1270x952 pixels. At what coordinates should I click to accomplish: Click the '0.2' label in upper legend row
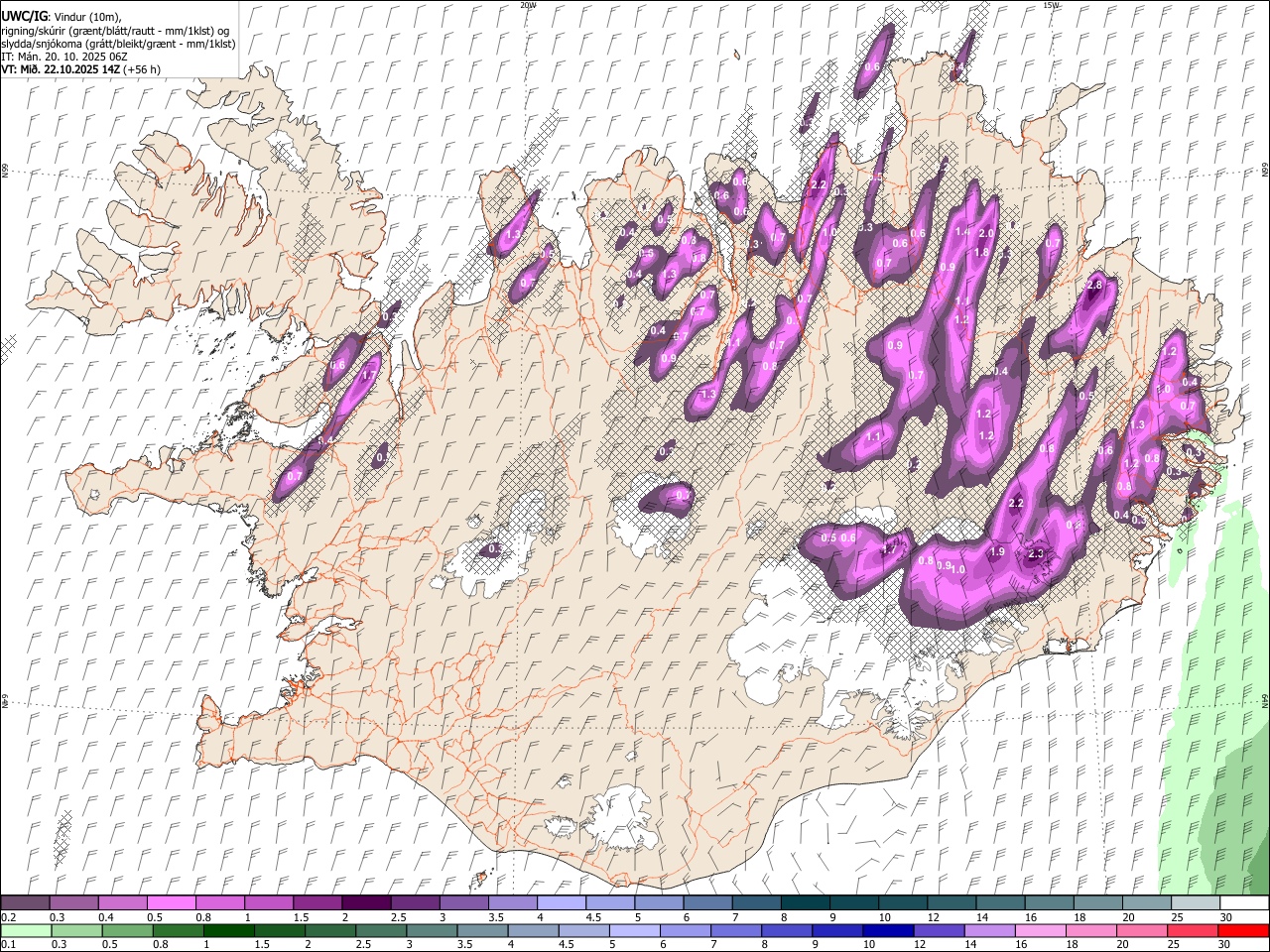8,917
